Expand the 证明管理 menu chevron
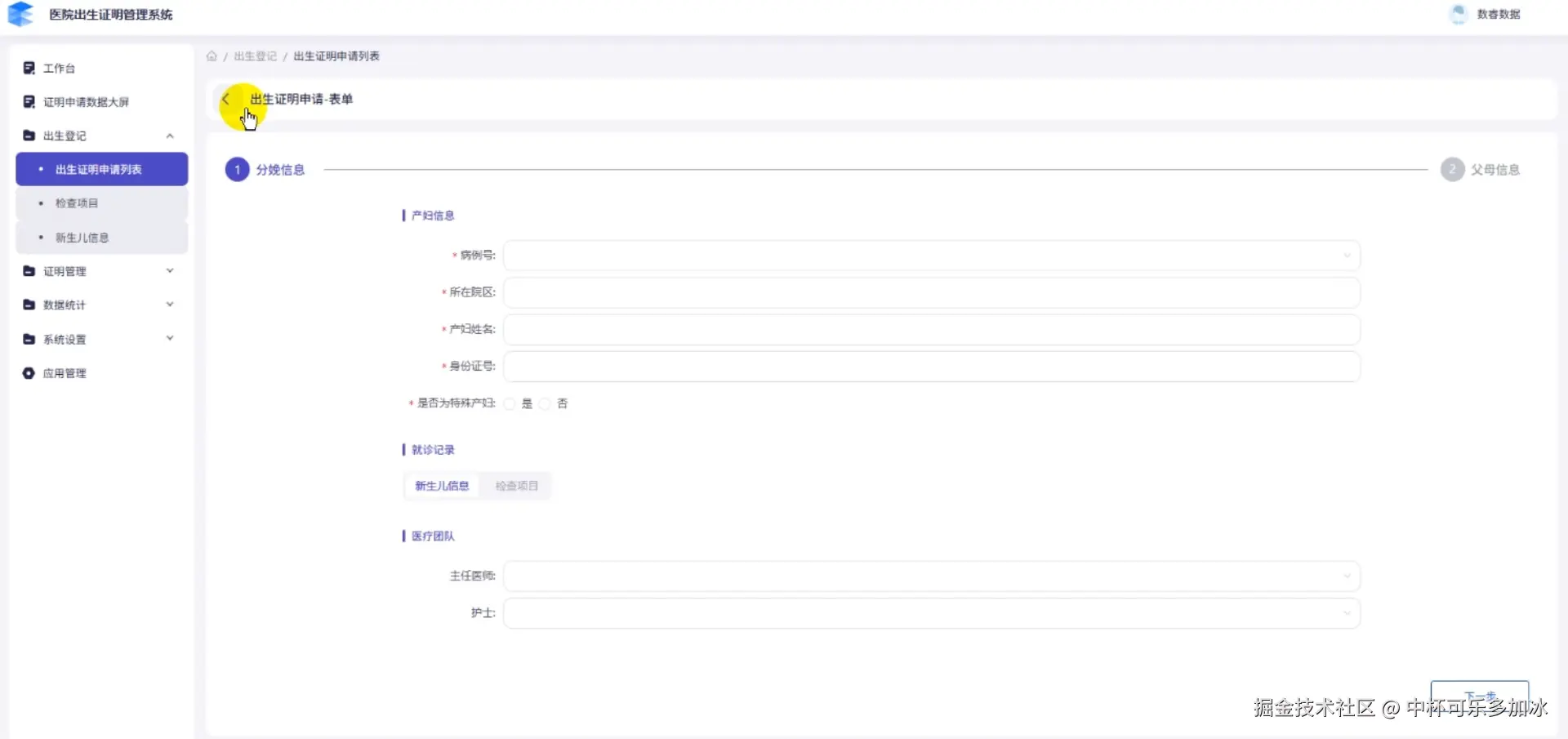 [170, 271]
